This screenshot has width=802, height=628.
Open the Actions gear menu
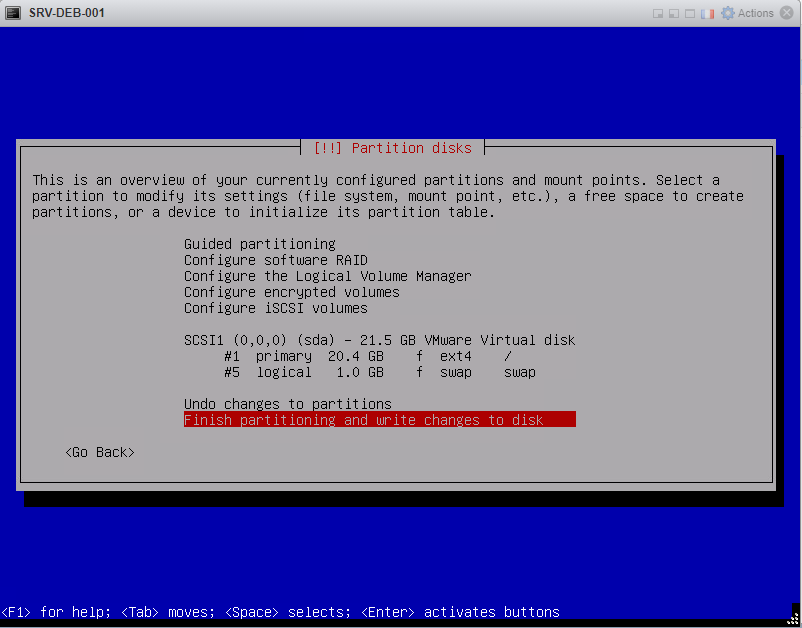click(x=747, y=13)
